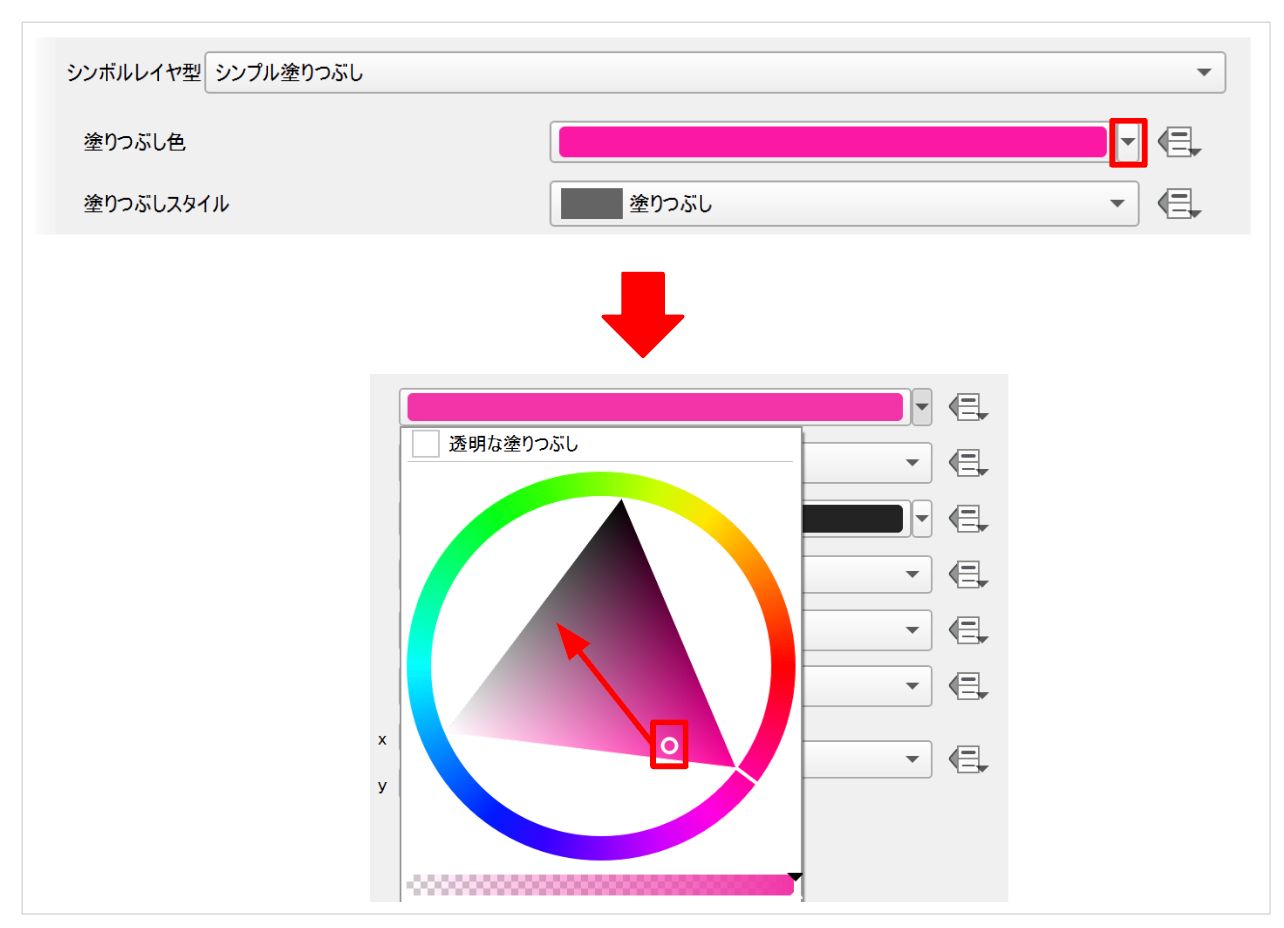This screenshot has height=928, width=1284.
Task: Open the シンプル塗りつぶし symbol layer type dropdown
Action: pyautogui.click(x=715, y=73)
